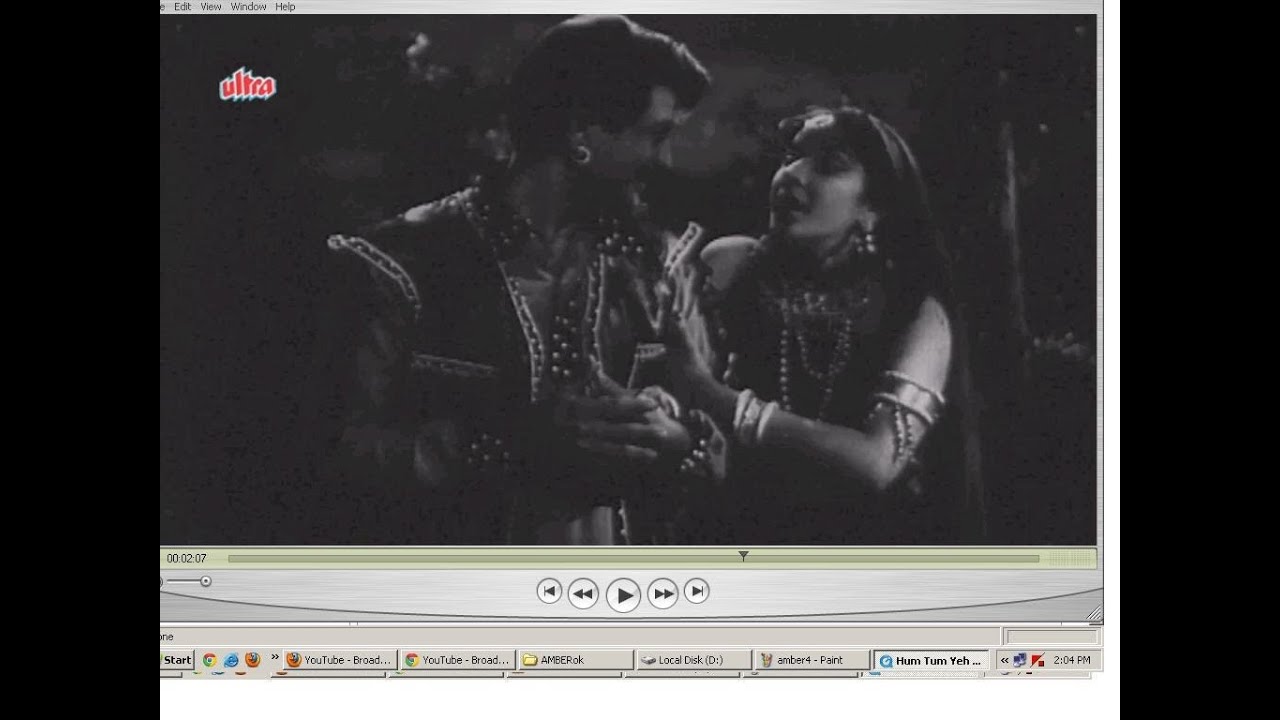Skip to the end of the movie
Image resolution: width=1280 pixels, height=720 pixels.
pyautogui.click(x=697, y=591)
